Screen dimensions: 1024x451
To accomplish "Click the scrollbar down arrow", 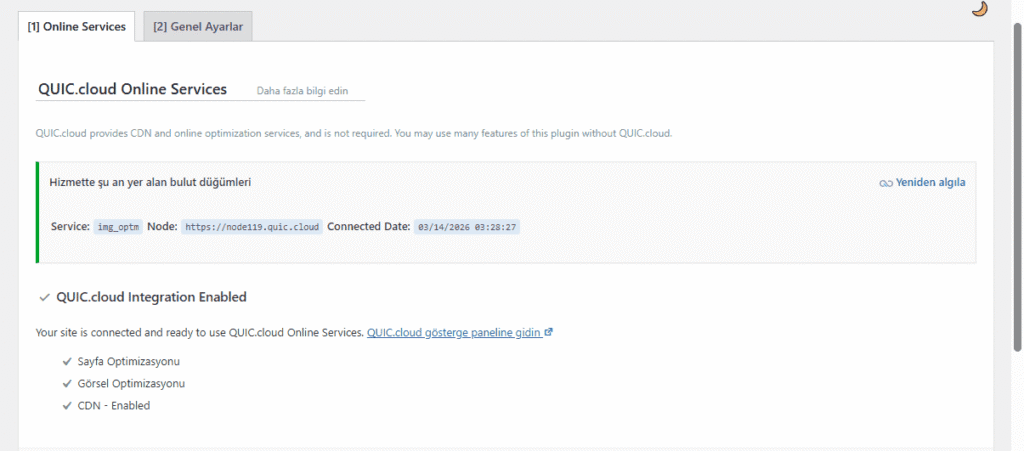I will coord(1017,444).
